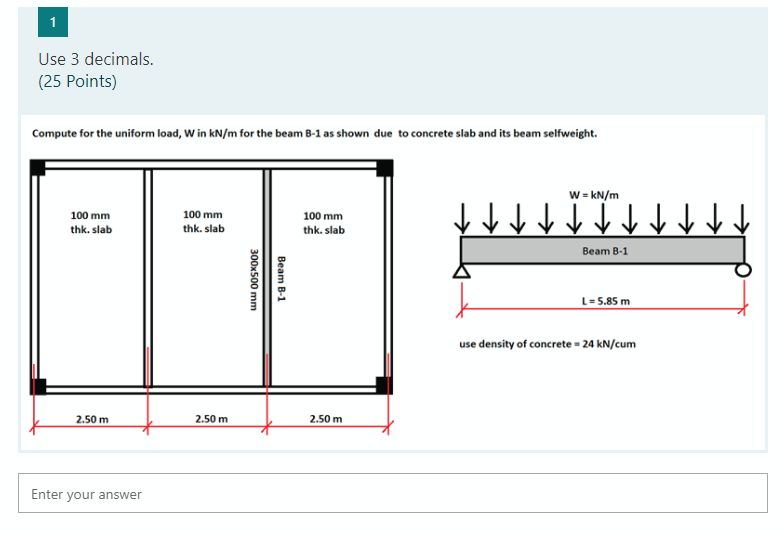782x536 pixels.
Task: Click the 'Use 3 decimals.' text
Action: 96,59
